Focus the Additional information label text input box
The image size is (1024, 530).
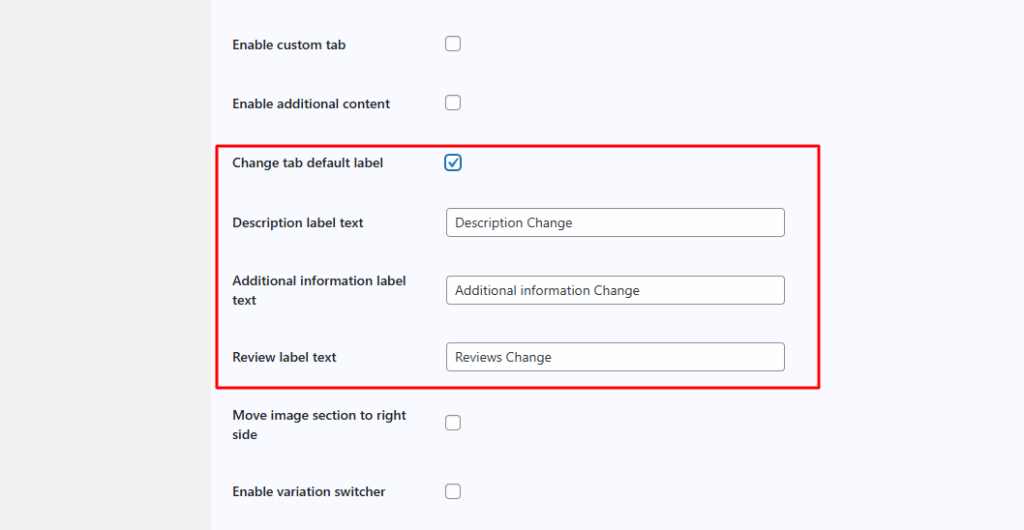pyautogui.click(x=615, y=290)
